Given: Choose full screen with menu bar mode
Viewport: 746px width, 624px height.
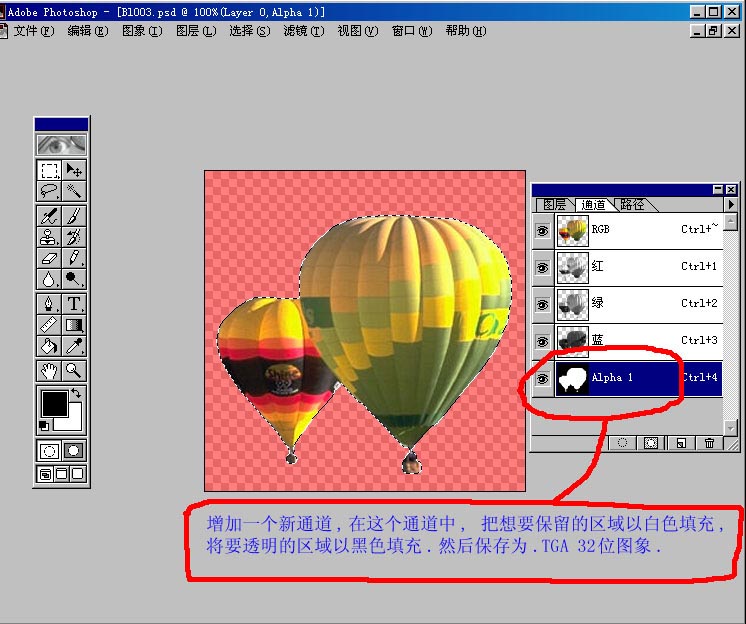Looking at the screenshot, I should point(62,474).
